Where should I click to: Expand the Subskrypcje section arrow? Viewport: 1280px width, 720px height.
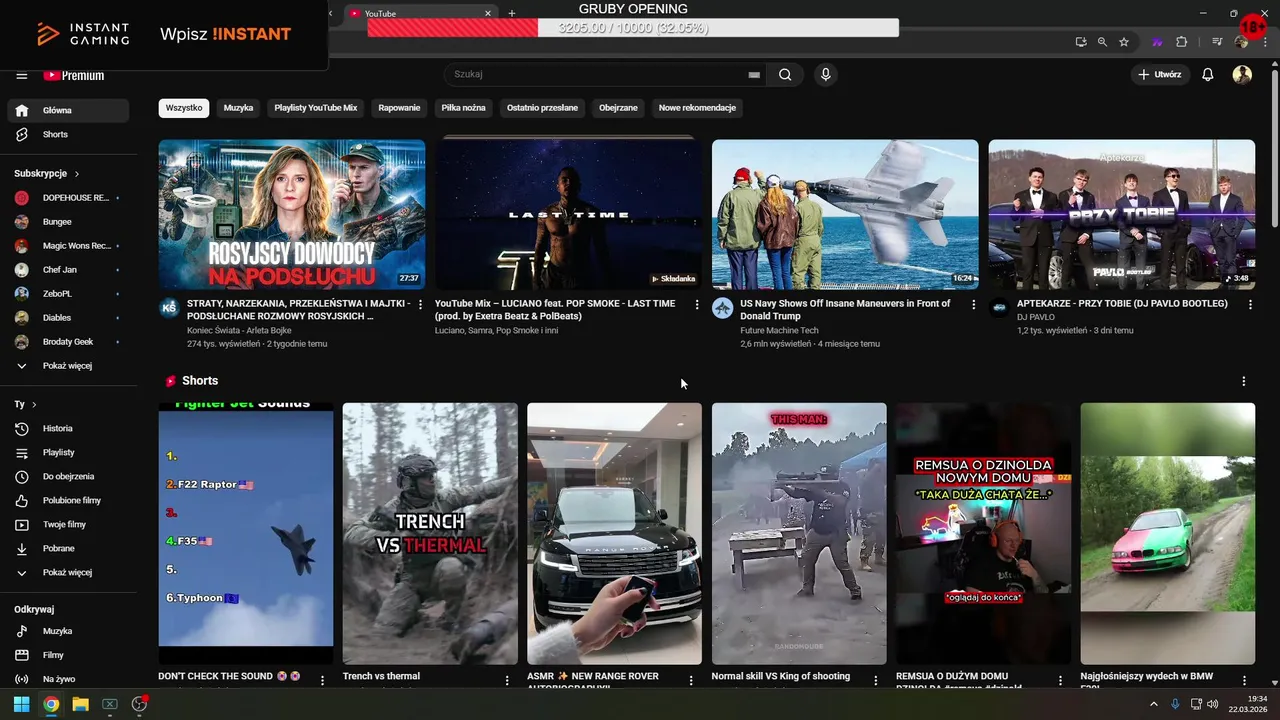(x=77, y=174)
